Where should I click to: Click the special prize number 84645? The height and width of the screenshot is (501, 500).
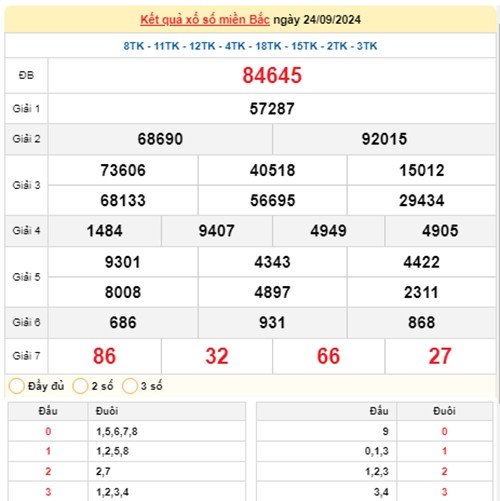point(272,75)
